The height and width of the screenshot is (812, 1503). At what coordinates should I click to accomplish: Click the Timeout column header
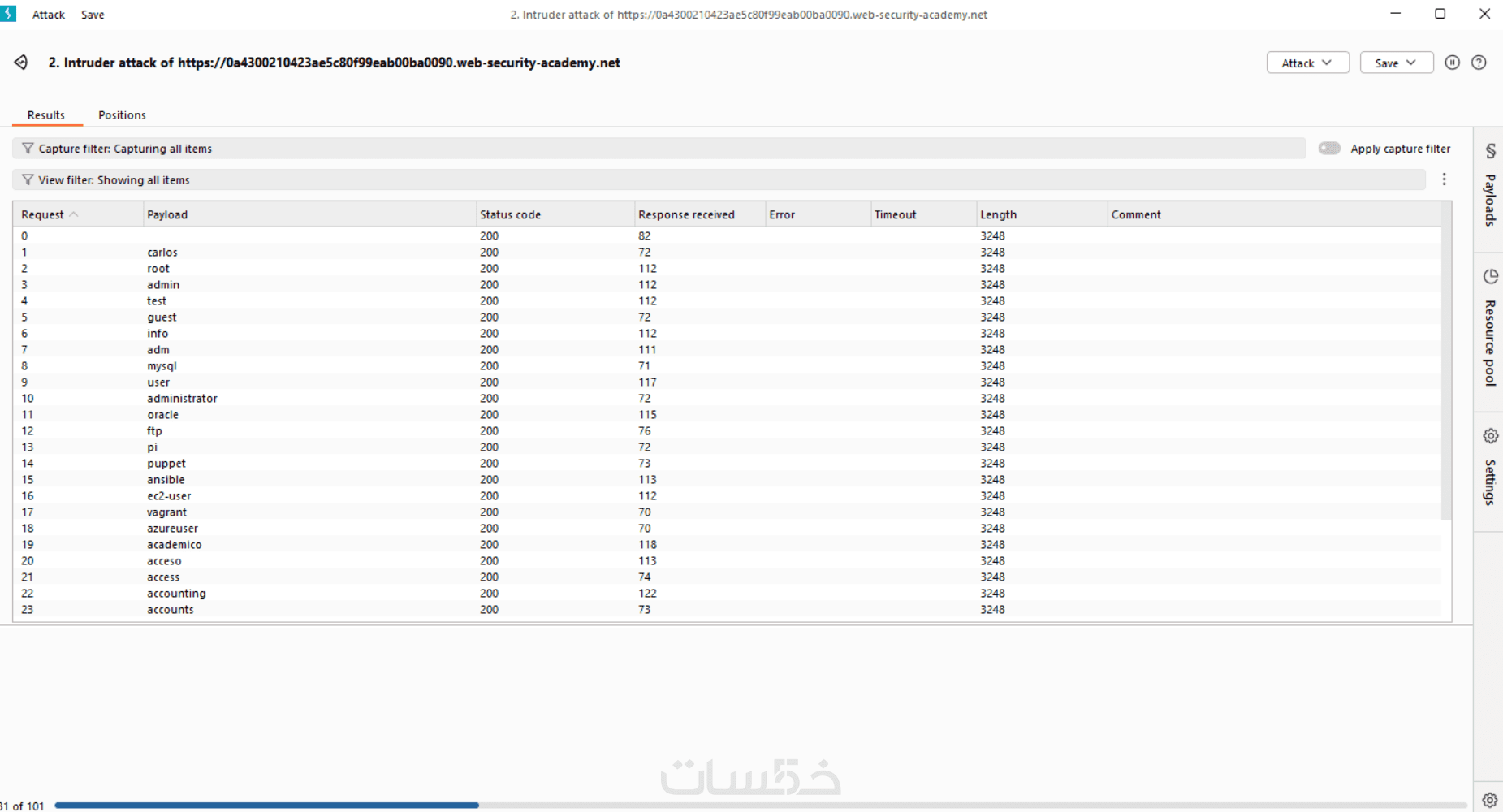coord(923,214)
